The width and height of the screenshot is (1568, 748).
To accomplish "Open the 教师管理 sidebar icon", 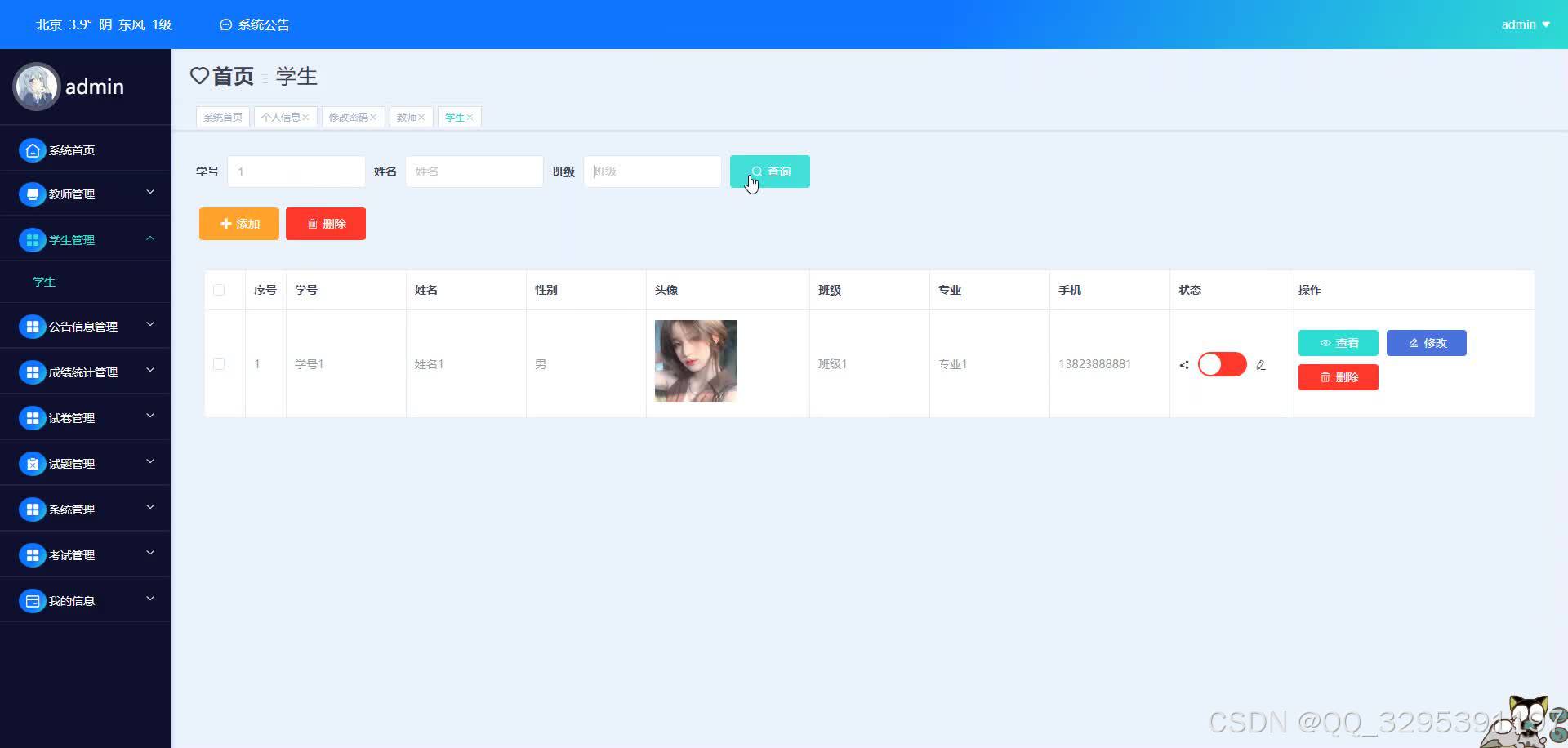I will (x=33, y=194).
